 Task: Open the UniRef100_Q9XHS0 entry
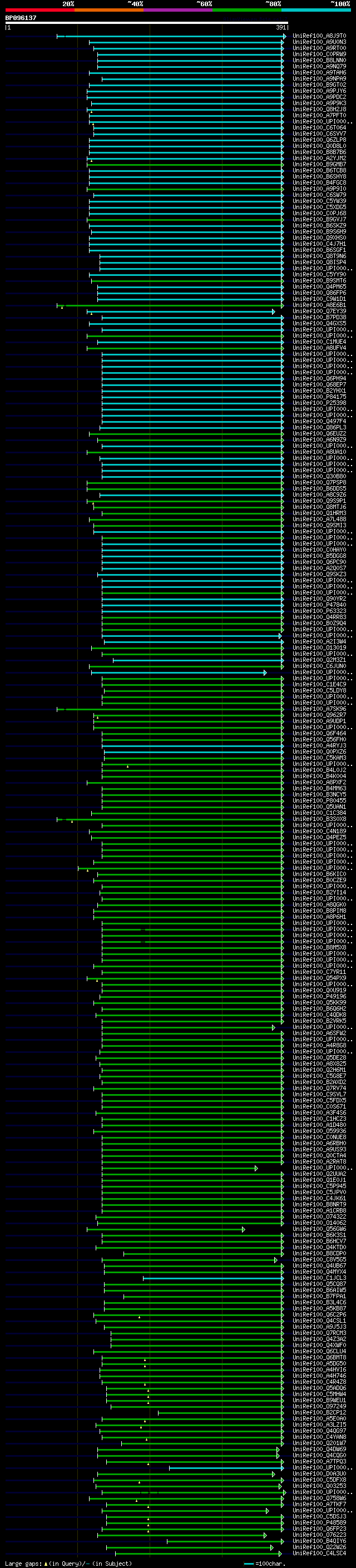tap(319, 238)
